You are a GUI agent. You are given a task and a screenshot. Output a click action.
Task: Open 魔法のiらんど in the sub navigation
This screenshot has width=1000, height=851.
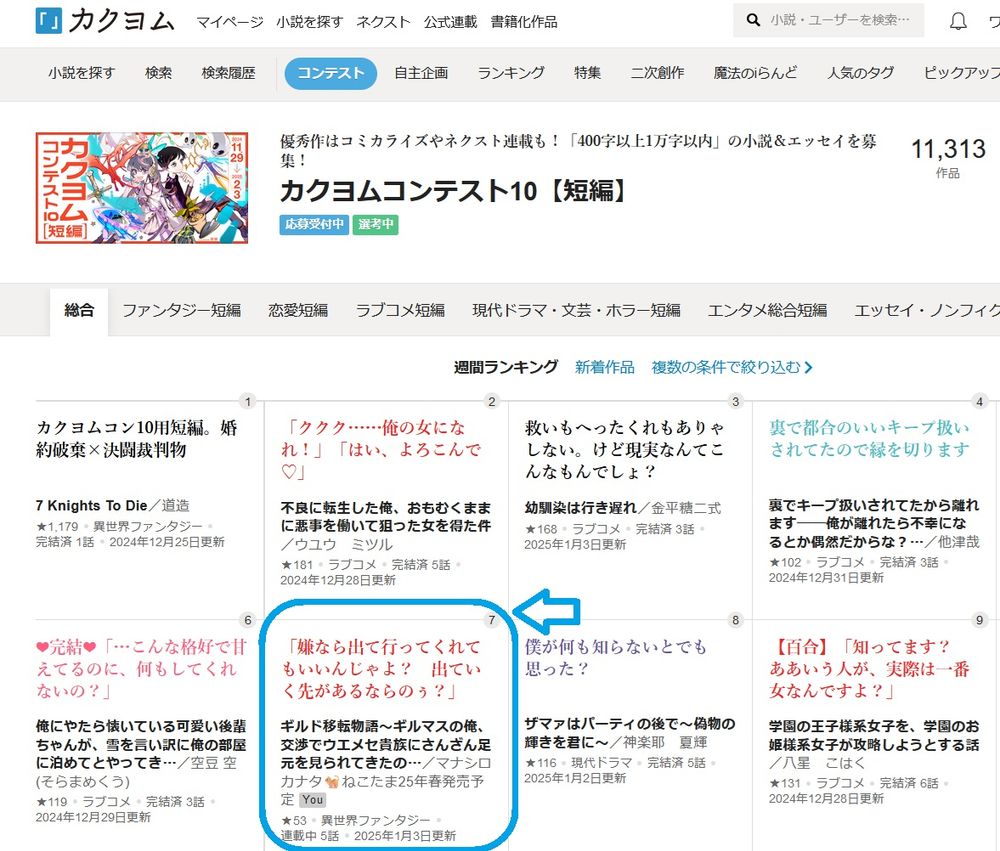tap(755, 73)
